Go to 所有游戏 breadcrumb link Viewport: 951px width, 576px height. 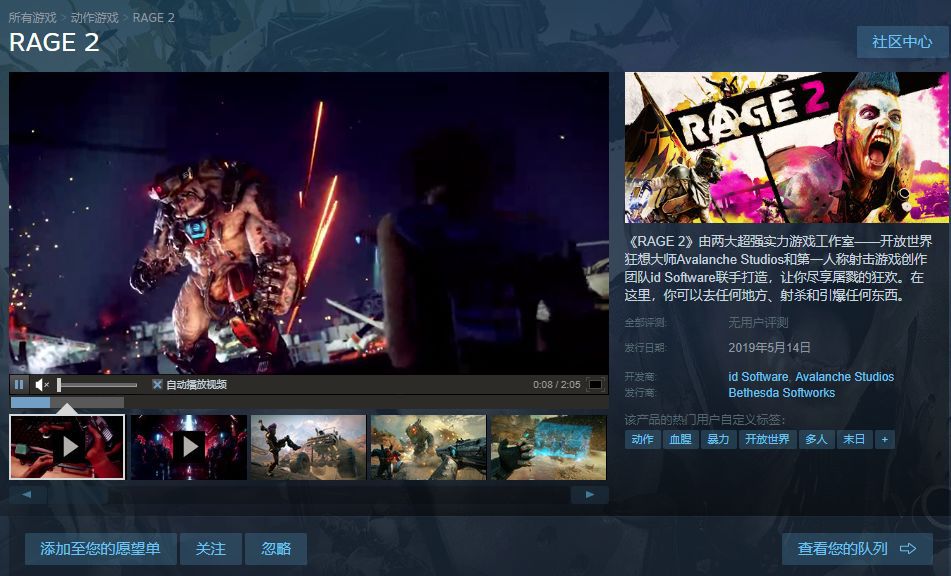32,18
